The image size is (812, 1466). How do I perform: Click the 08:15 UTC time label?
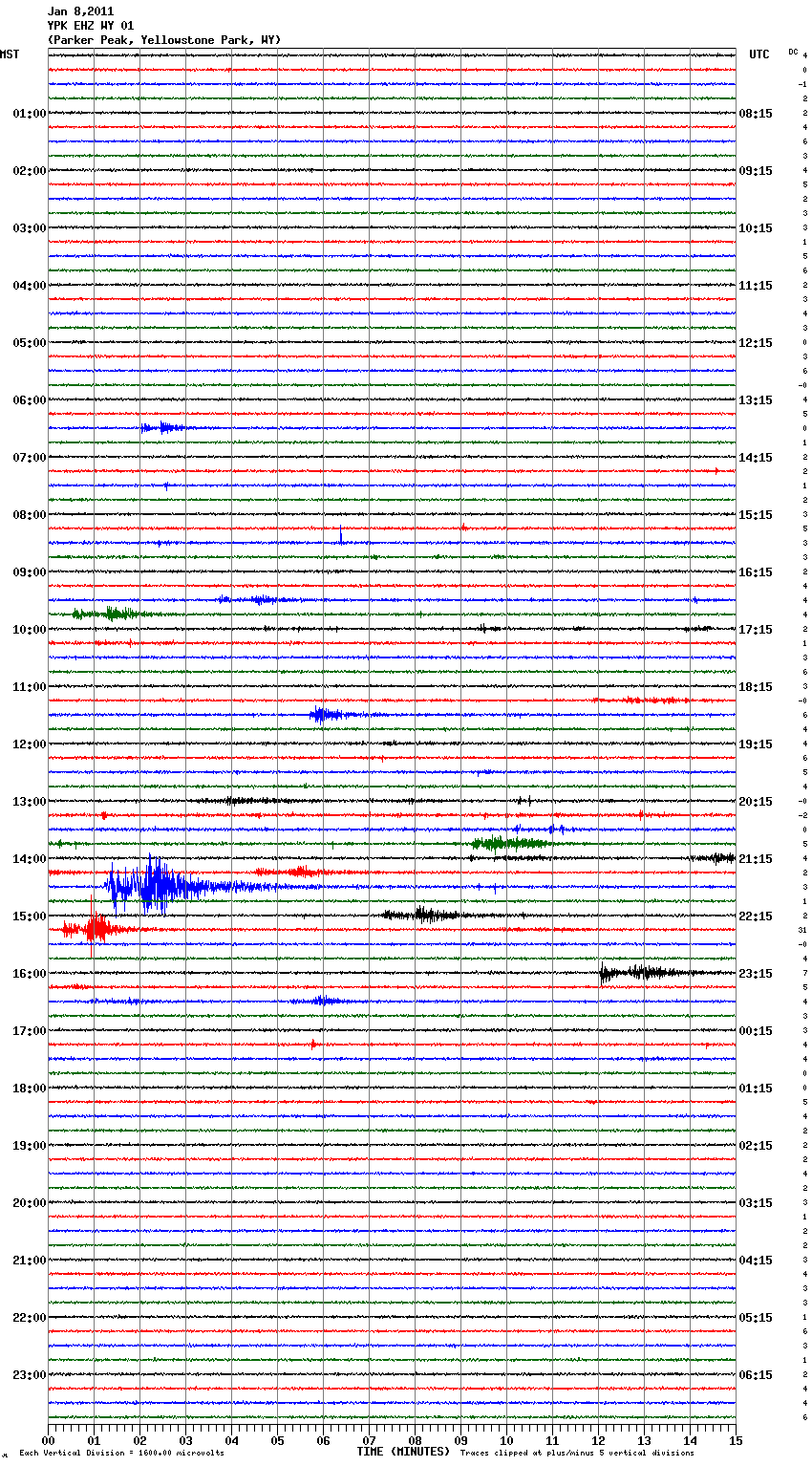[756, 114]
